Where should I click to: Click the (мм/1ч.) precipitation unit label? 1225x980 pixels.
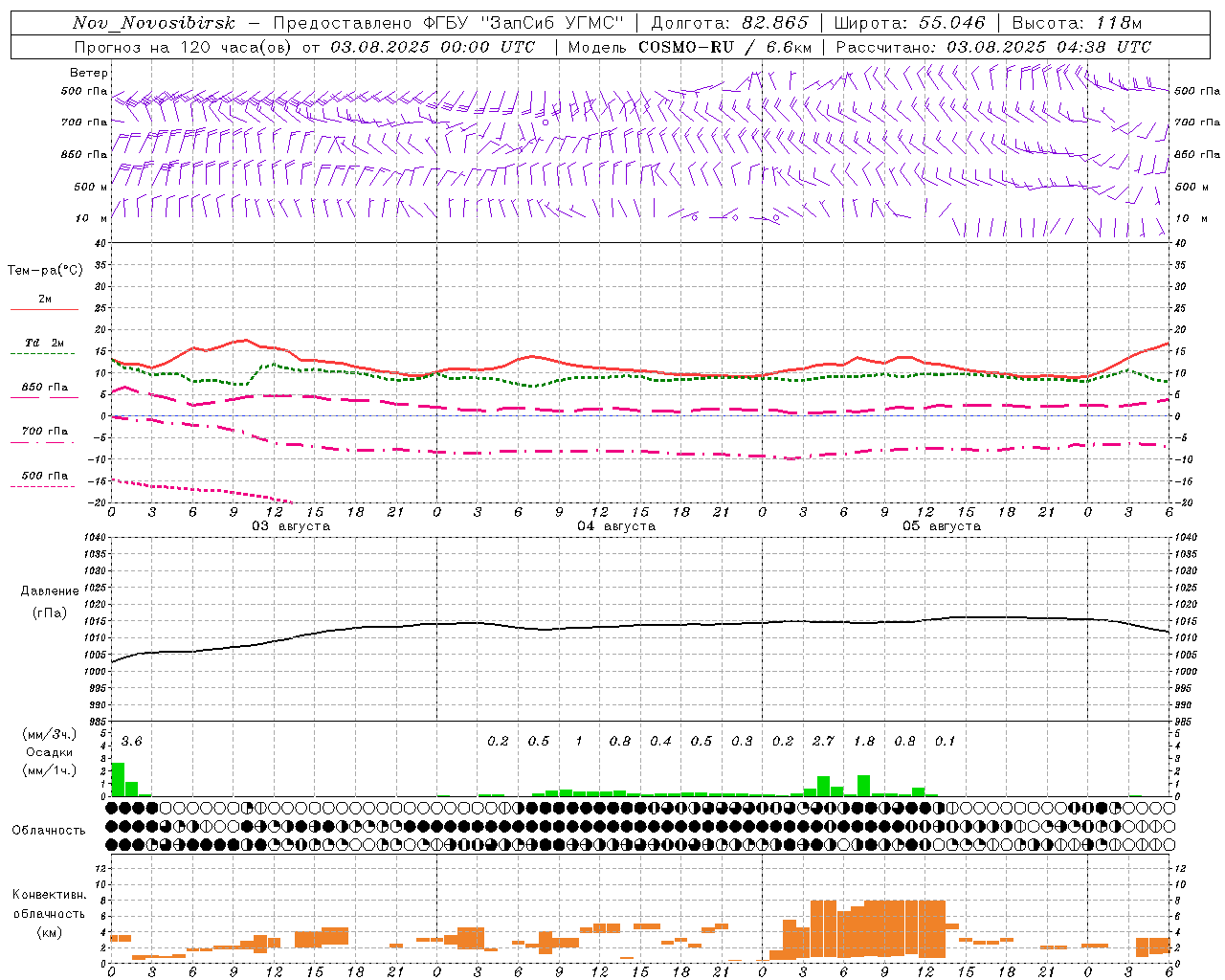point(49,770)
